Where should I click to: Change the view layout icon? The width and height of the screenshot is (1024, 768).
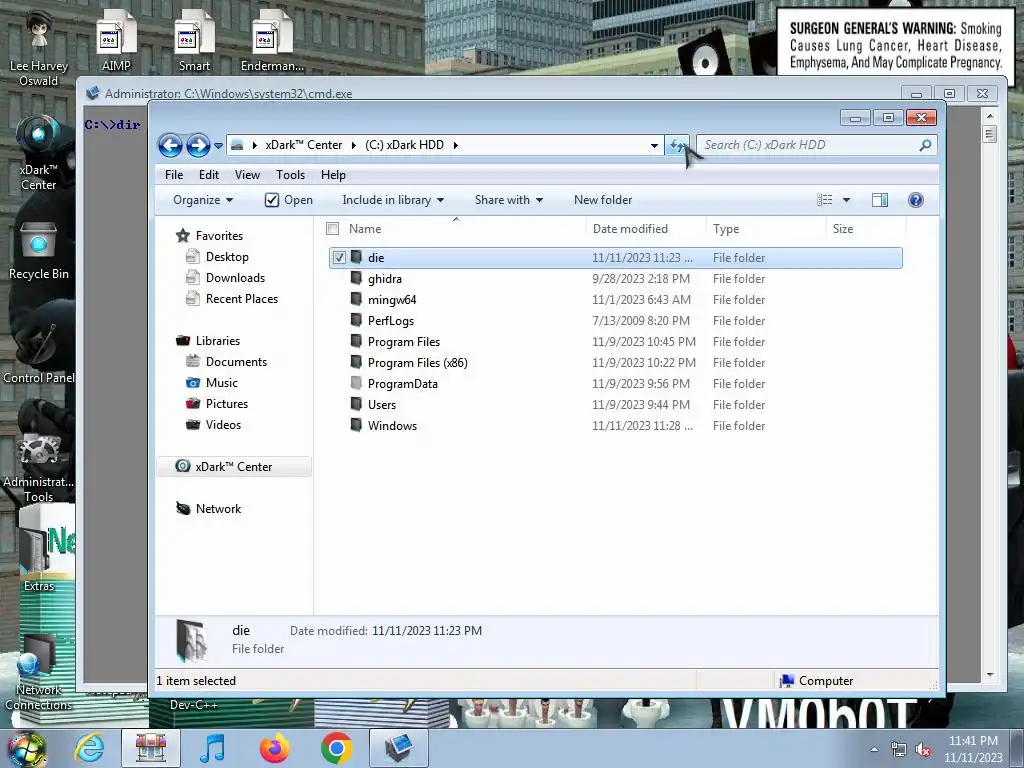[x=825, y=200]
